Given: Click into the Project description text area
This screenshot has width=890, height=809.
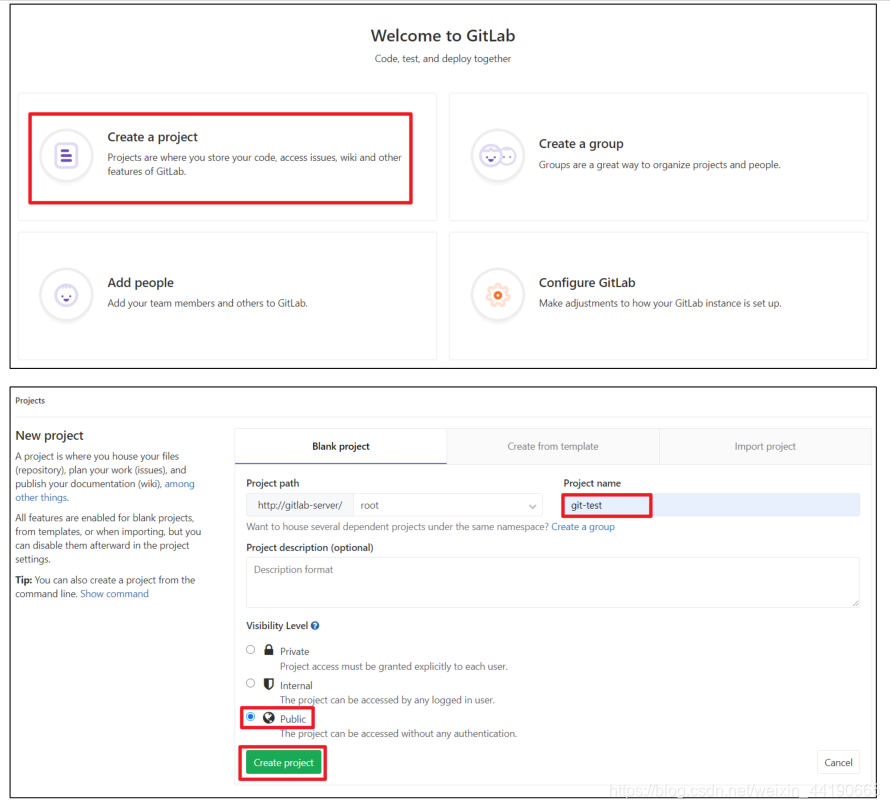Looking at the screenshot, I should 553,582.
